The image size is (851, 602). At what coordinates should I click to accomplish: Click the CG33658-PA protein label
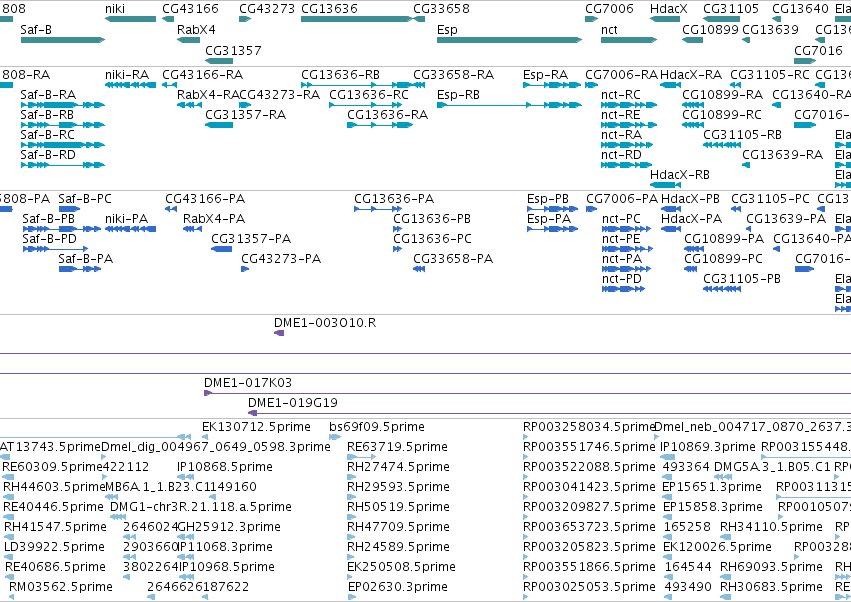pos(453,259)
